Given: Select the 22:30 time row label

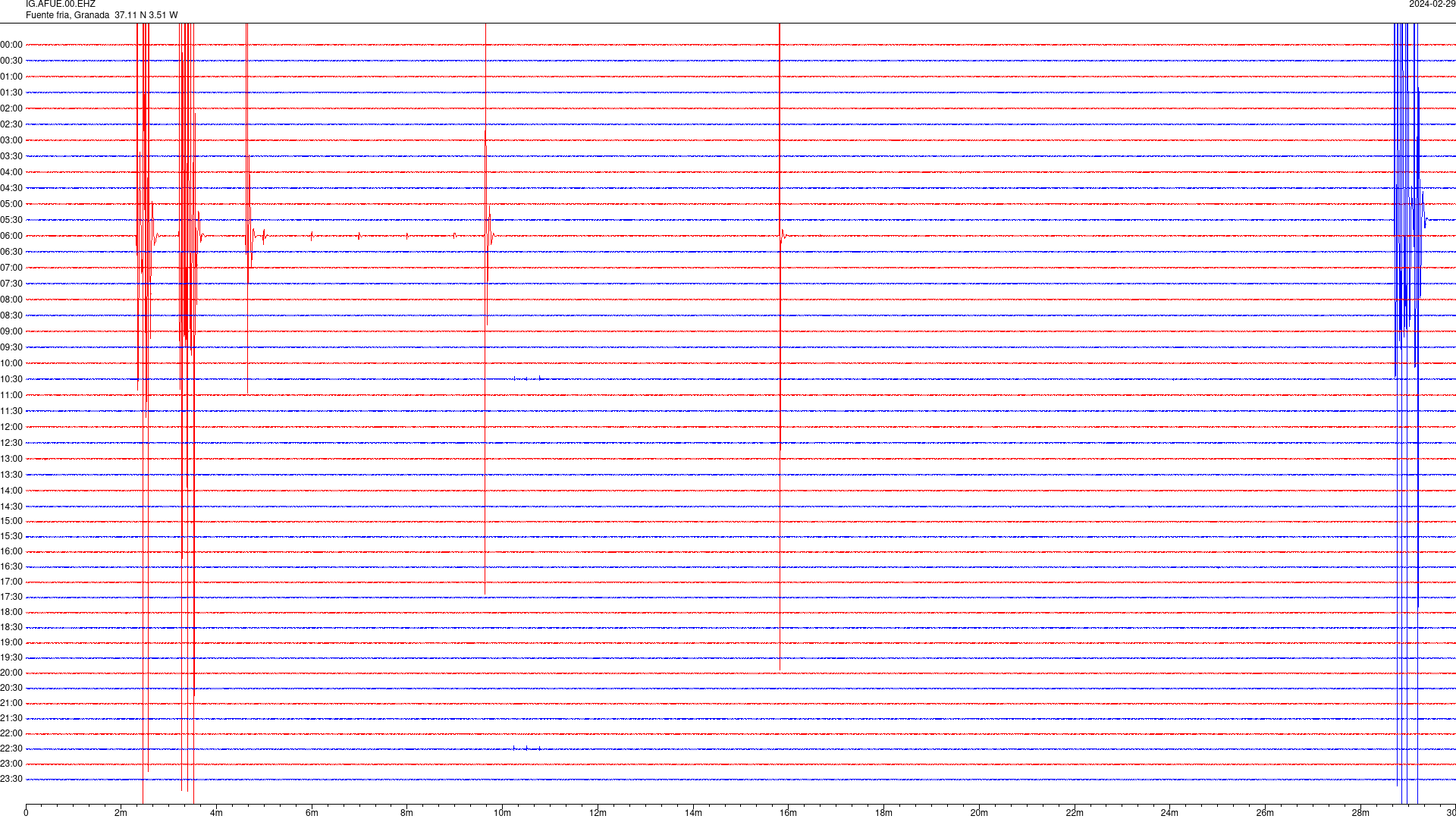Looking at the screenshot, I should 11,748.
